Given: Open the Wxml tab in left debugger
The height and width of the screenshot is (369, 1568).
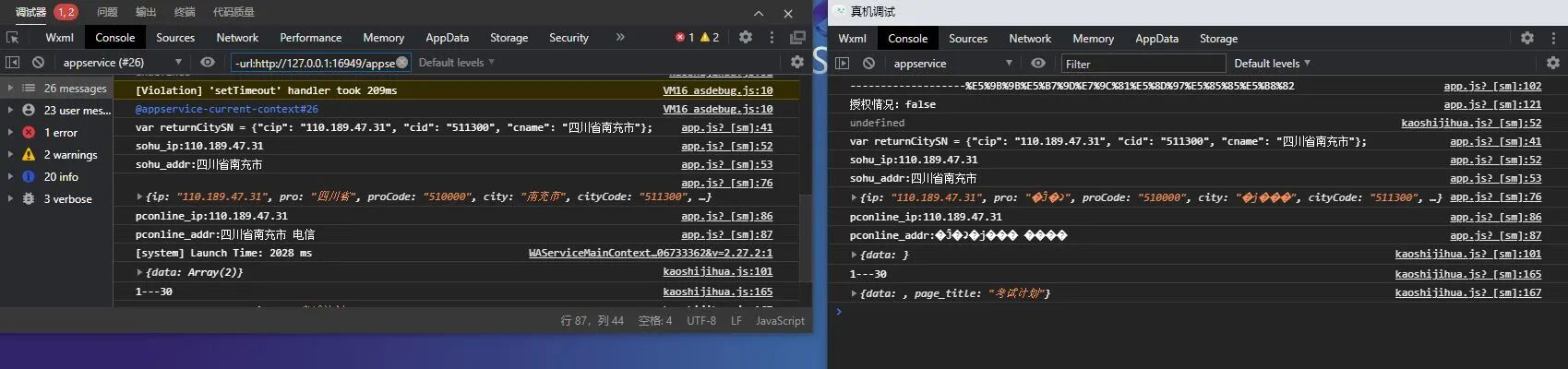Looking at the screenshot, I should pyautogui.click(x=59, y=38).
